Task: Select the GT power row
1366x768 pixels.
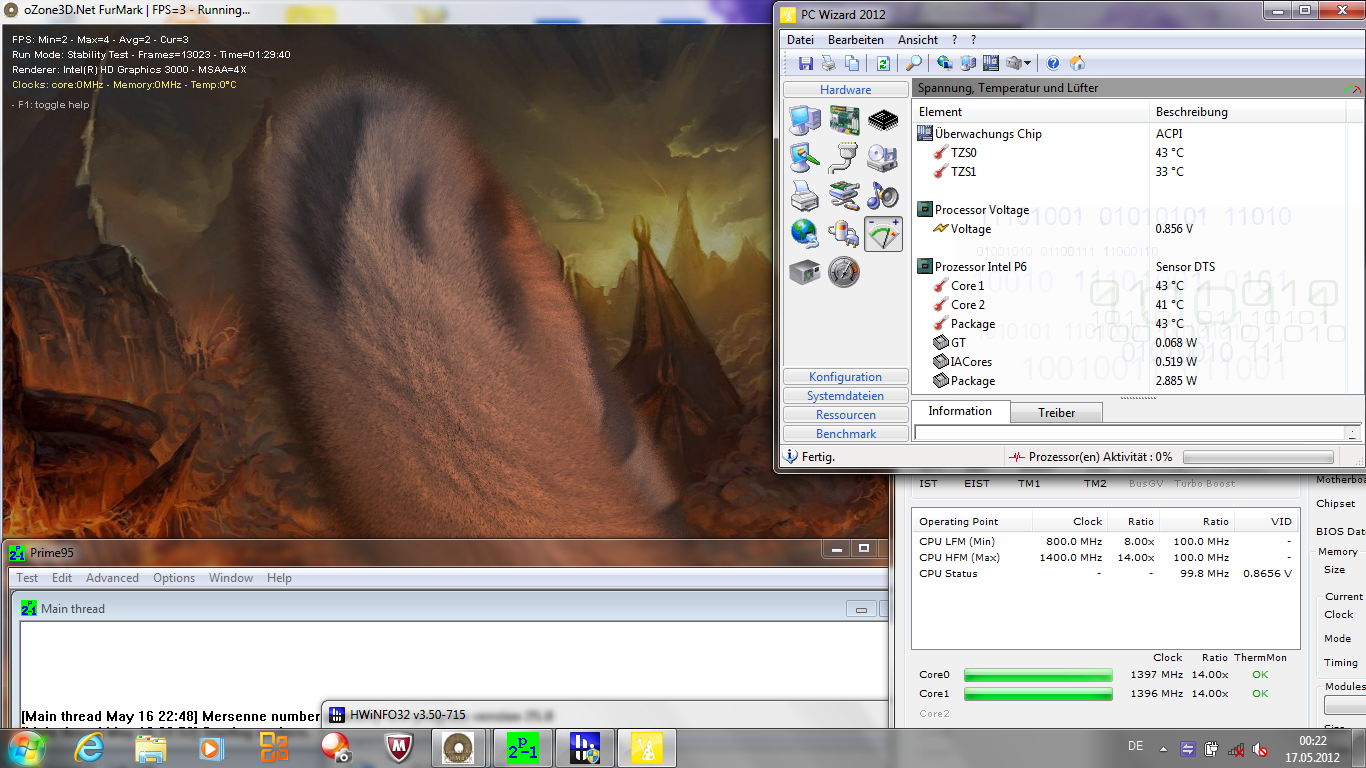Action: 1130,343
